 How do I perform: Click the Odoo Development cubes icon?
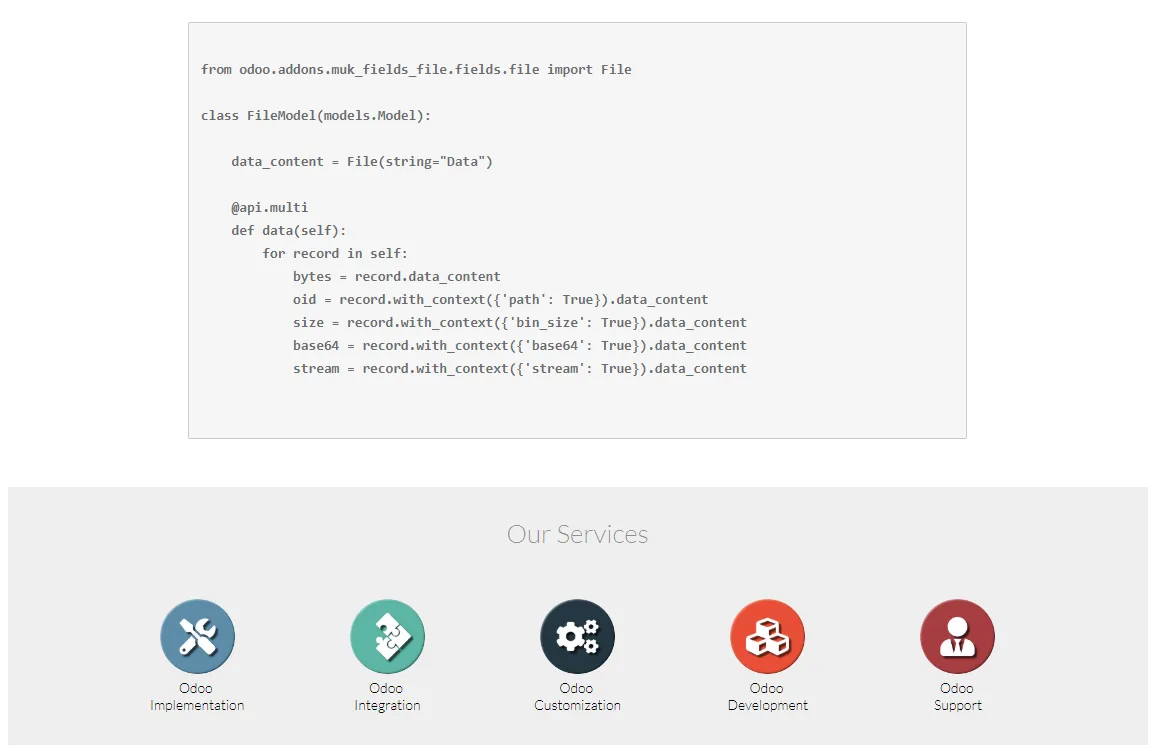(767, 637)
